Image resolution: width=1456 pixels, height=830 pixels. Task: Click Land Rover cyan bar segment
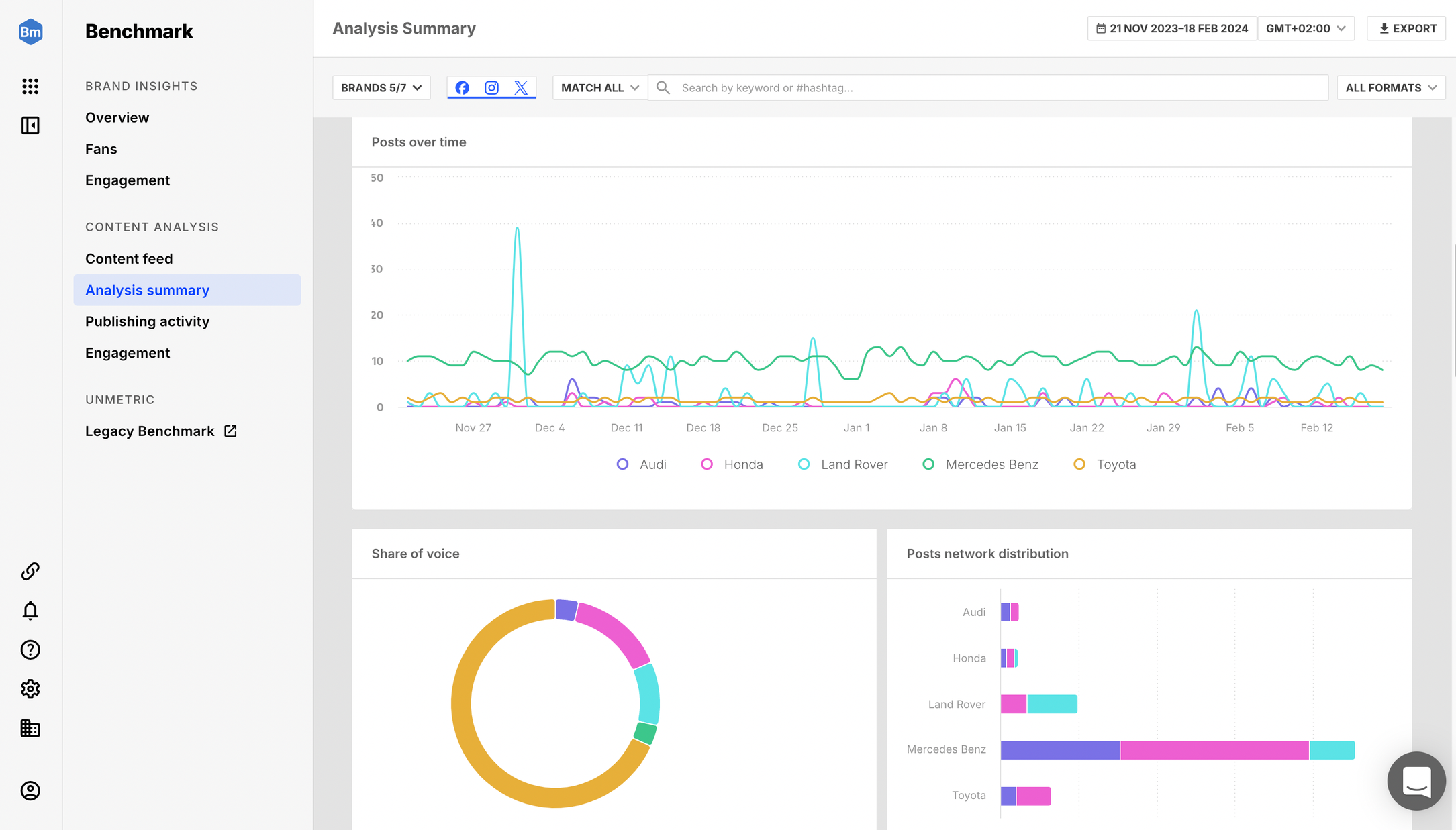click(1053, 704)
